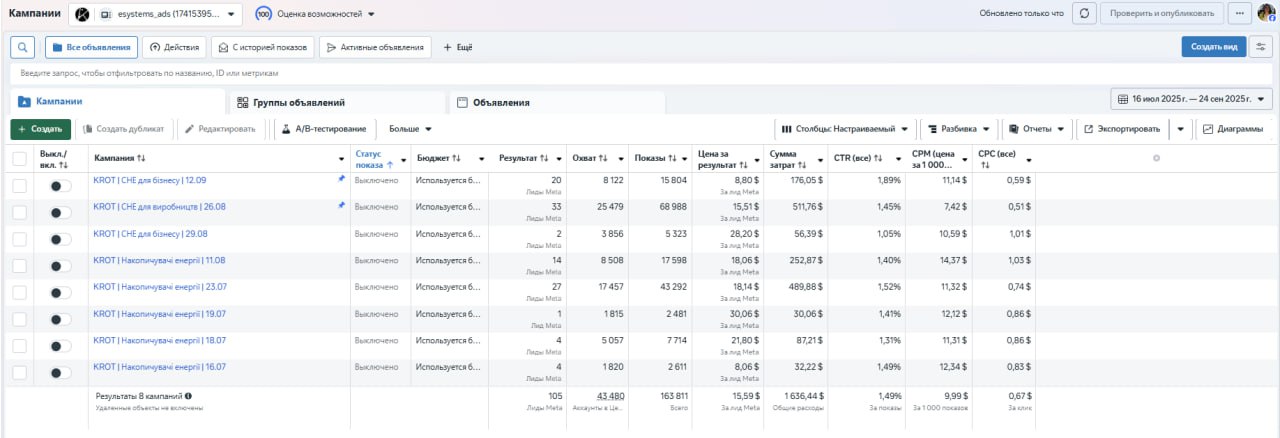The width and height of the screenshot is (1280, 438).
Task: Click the info icon next to Результаты 8 кампаний
Action: point(188,396)
